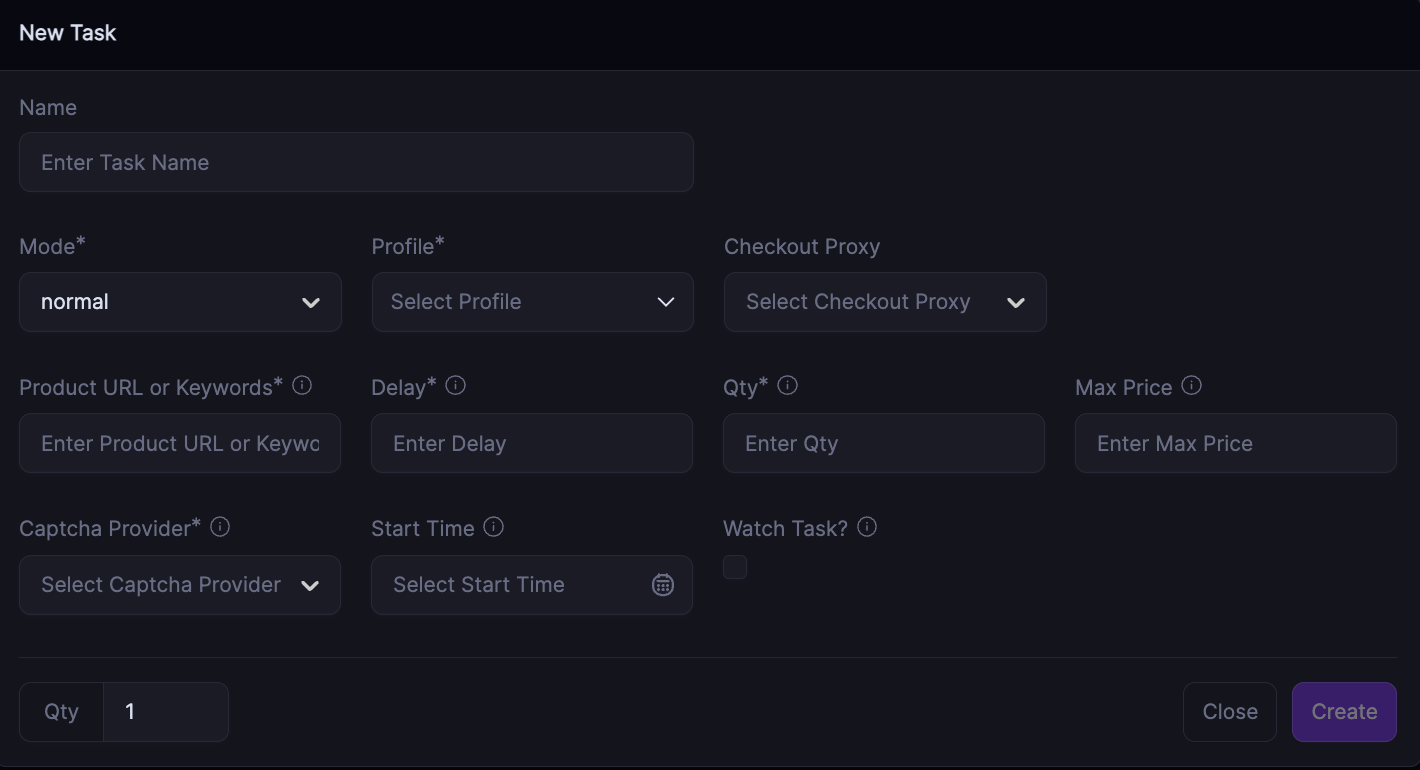
Task: Expand the Select Profile dropdown
Action: [532, 302]
